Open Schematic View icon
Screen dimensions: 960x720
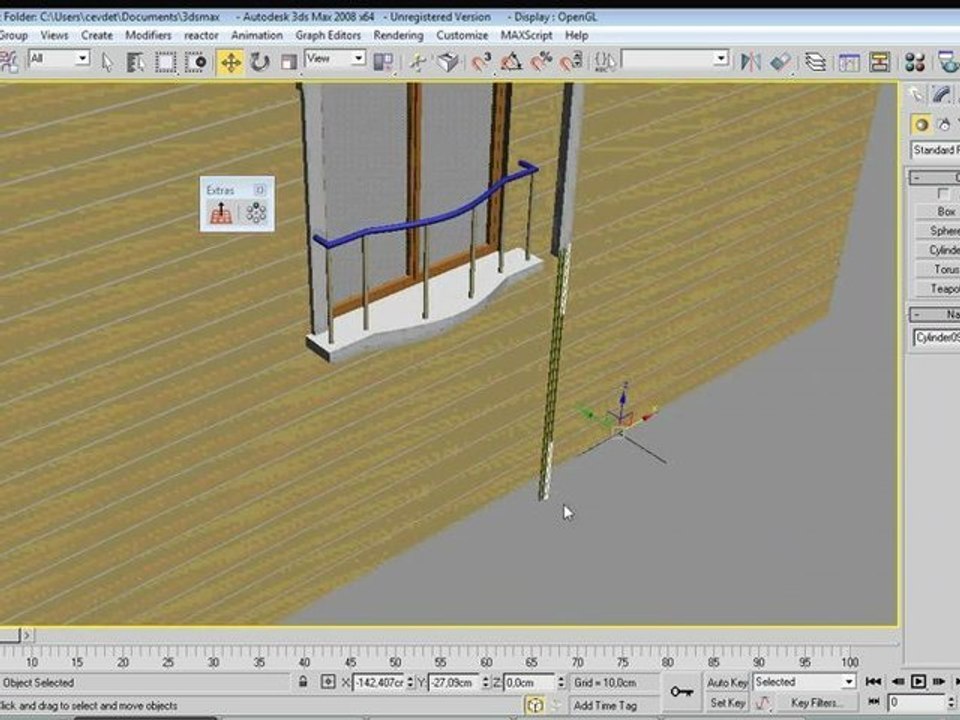[x=879, y=62]
